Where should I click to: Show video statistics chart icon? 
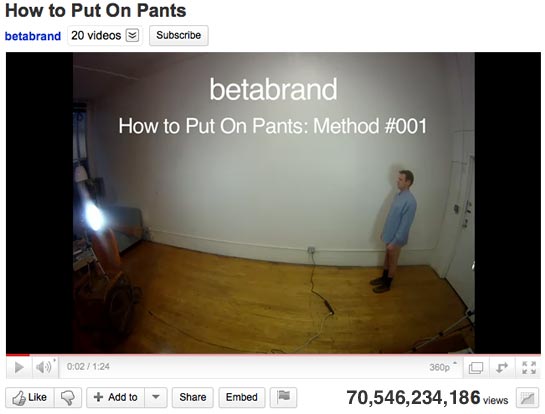click(x=527, y=398)
